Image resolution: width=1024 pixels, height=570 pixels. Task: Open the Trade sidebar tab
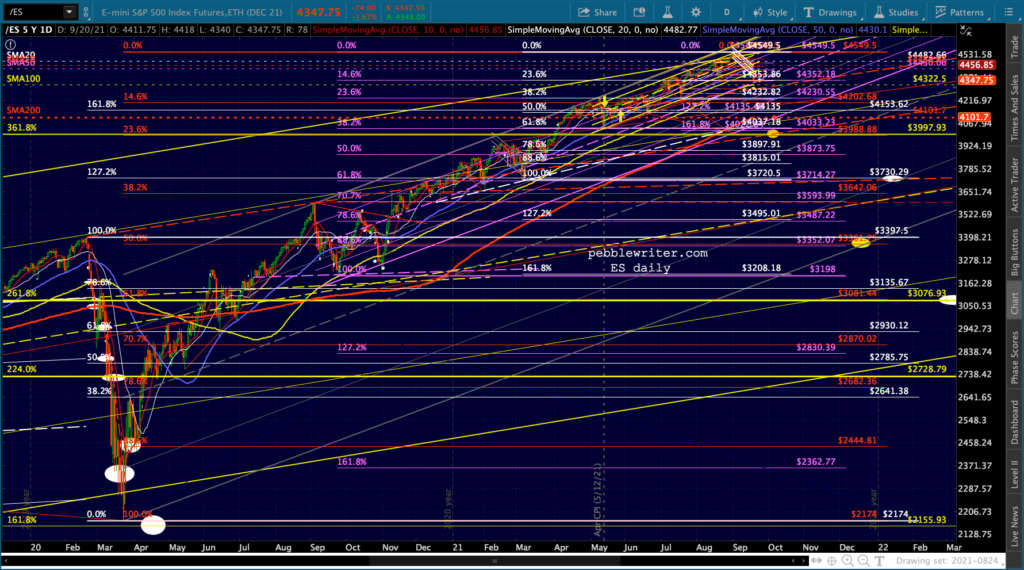(x=1014, y=46)
